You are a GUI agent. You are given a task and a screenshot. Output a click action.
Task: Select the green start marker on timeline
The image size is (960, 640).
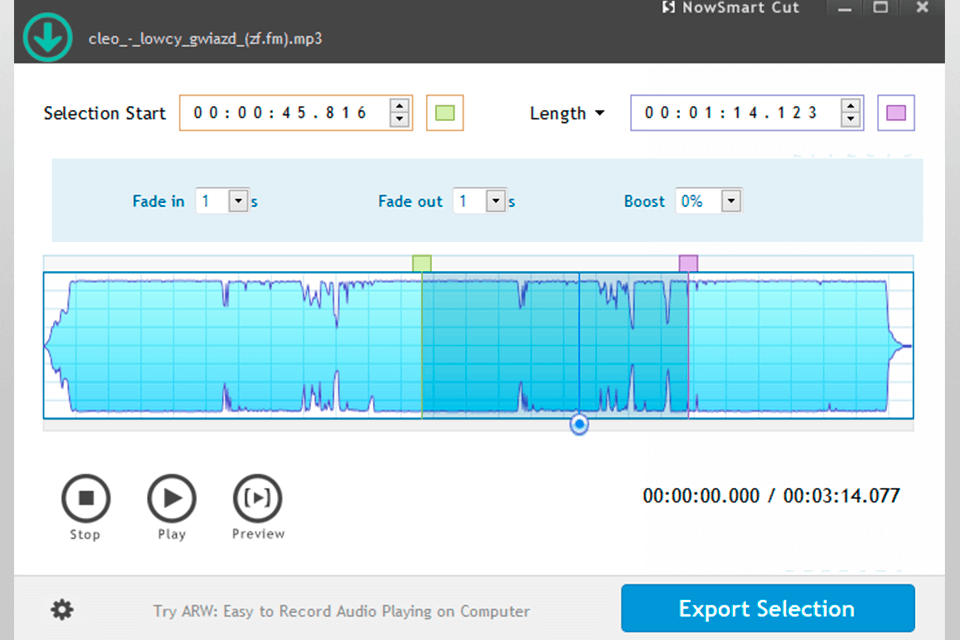(422, 263)
